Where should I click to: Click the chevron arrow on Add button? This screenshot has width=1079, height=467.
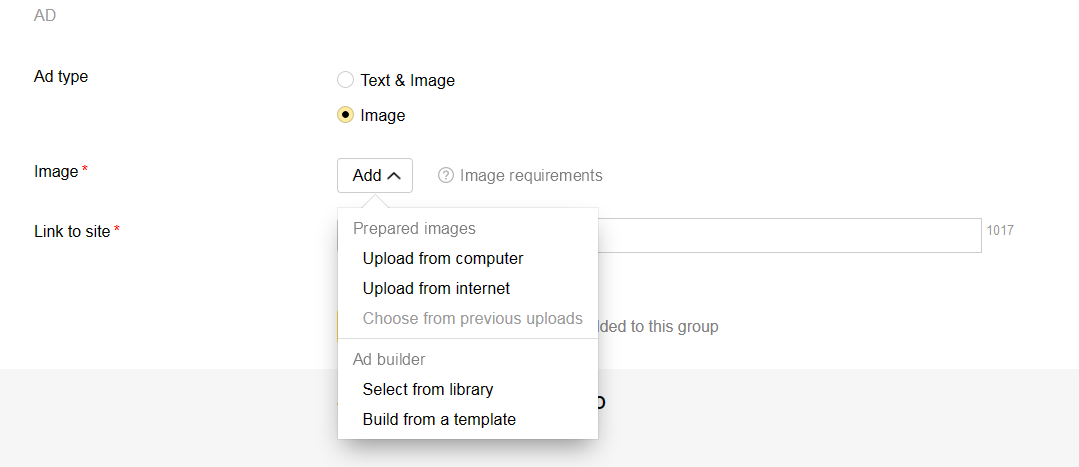394,175
